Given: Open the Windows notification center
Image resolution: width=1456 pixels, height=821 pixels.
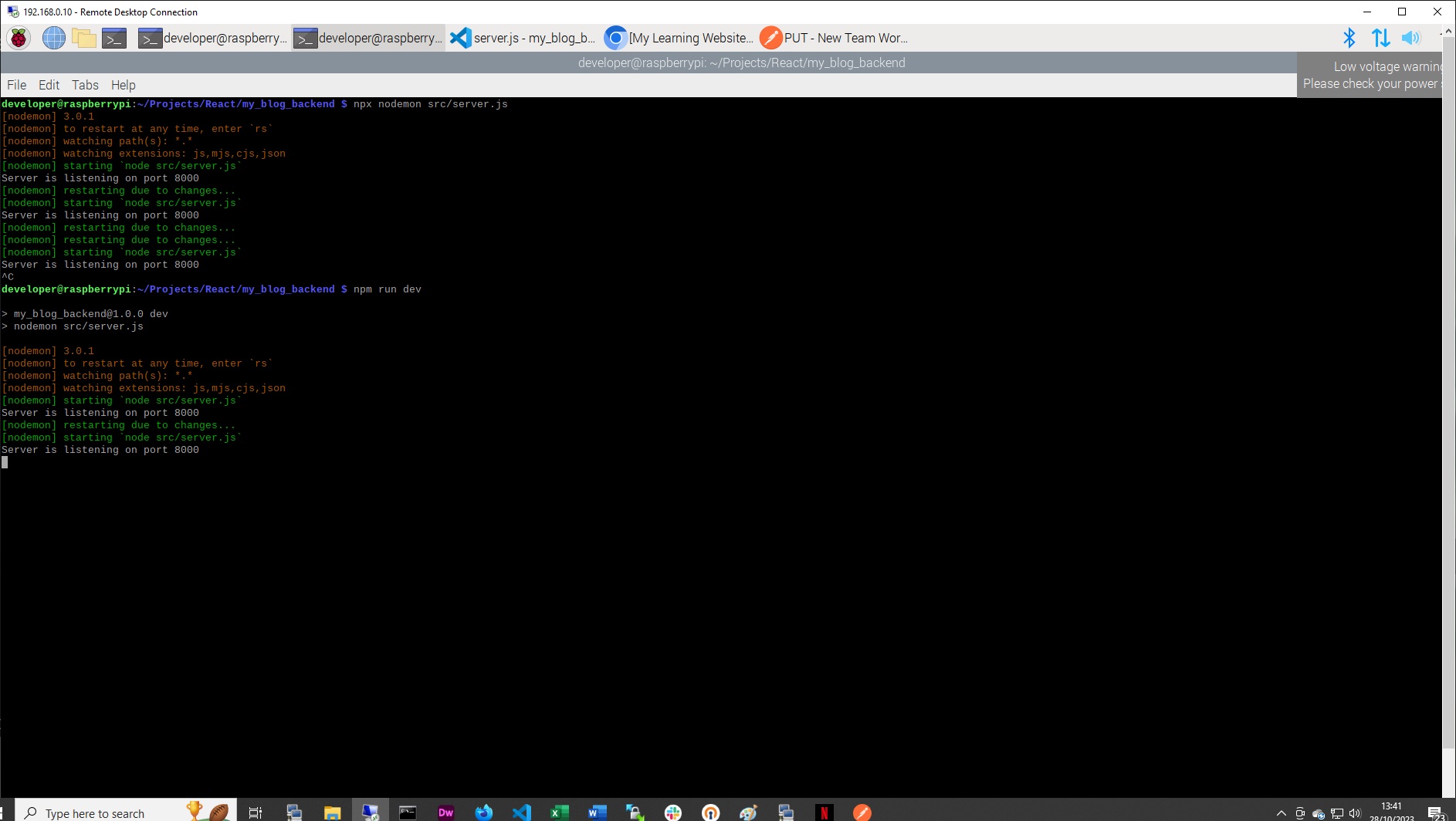Looking at the screenshot, I should tap(1436, 813).
